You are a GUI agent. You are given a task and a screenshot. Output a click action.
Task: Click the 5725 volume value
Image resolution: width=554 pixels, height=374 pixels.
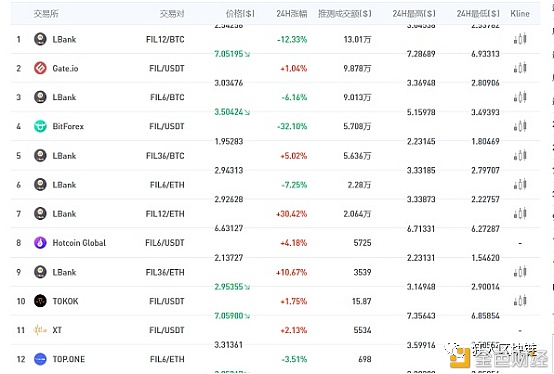click(x=363, y=243)
